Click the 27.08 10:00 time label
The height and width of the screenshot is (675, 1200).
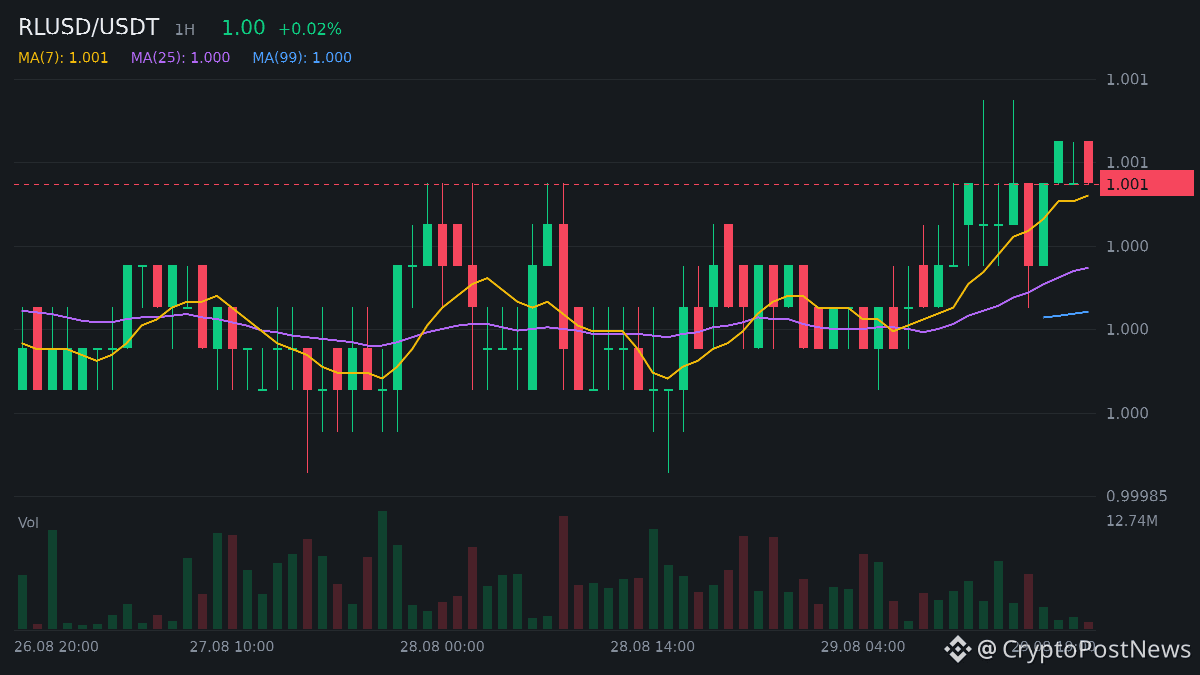point(231,647)
